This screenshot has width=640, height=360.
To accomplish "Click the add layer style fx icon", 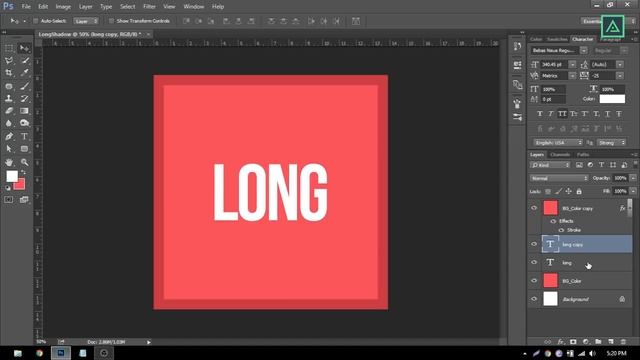I will pos(560,342).
